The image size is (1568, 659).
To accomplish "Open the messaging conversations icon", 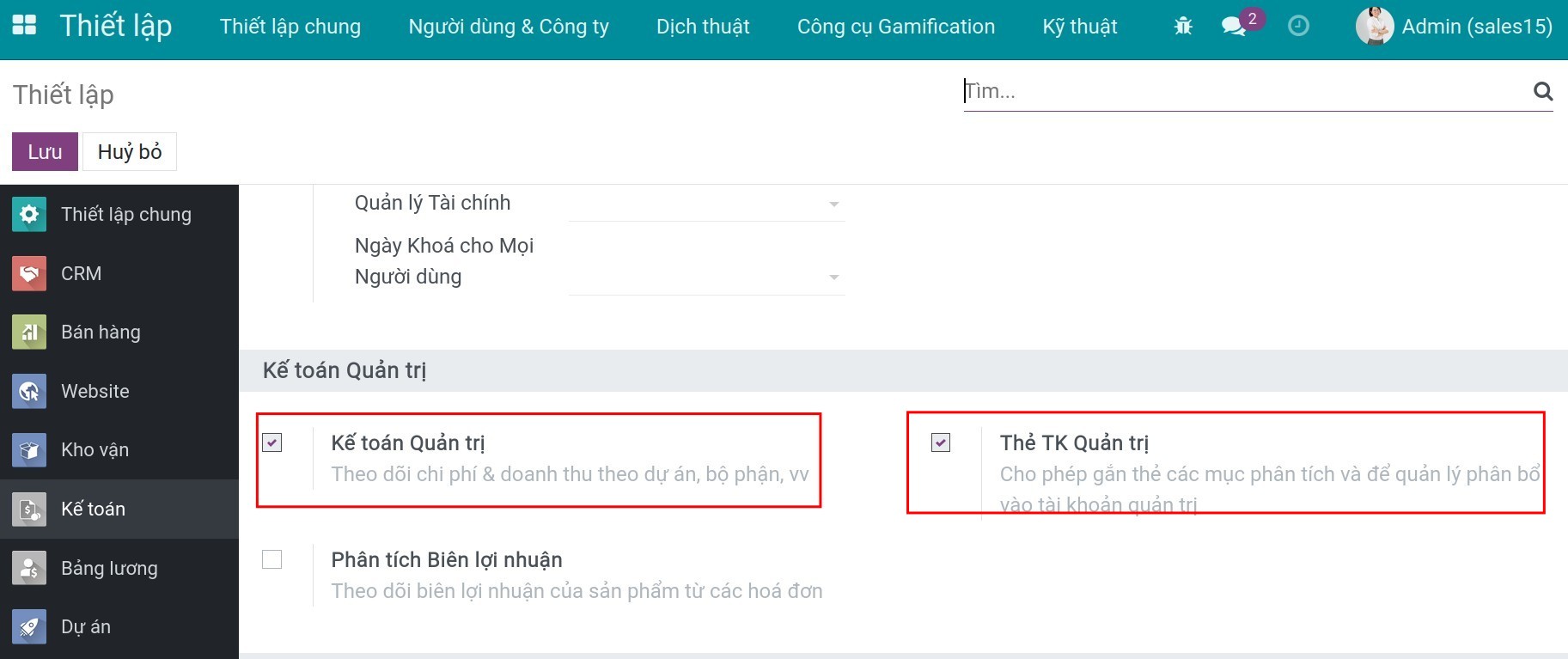I will pos(1235,27).
